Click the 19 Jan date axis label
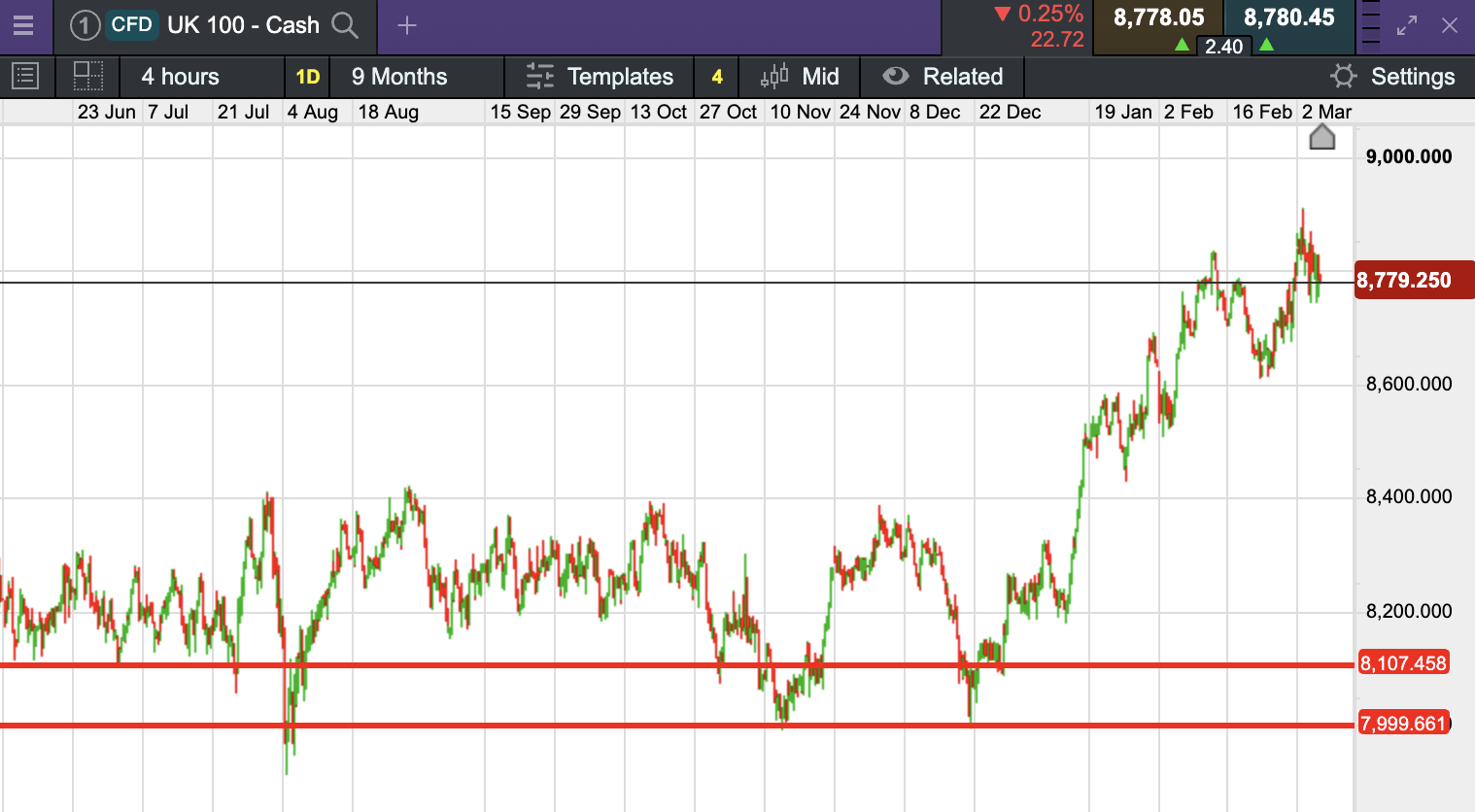The image size is (1475, 812). coord(1123,112)
